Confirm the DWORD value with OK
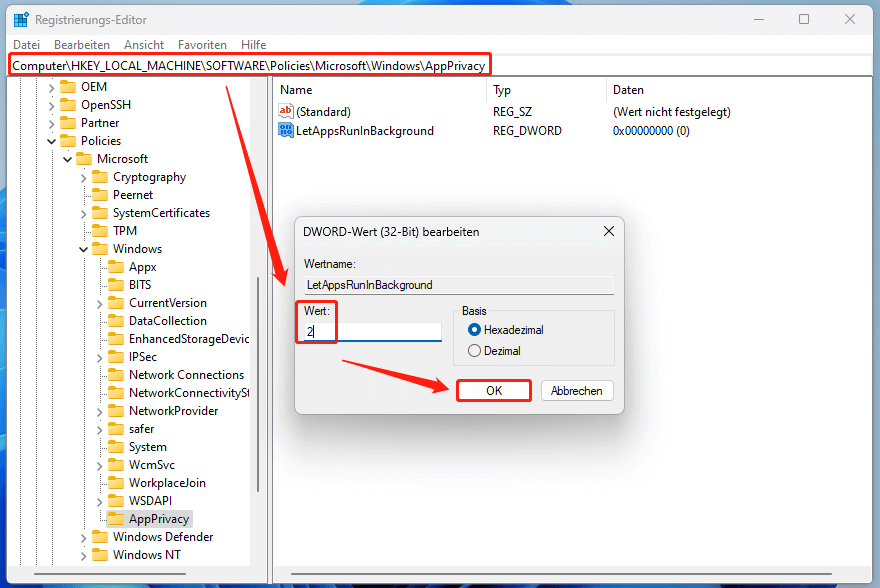Screen dimensions: 880x588 (494, 391)
